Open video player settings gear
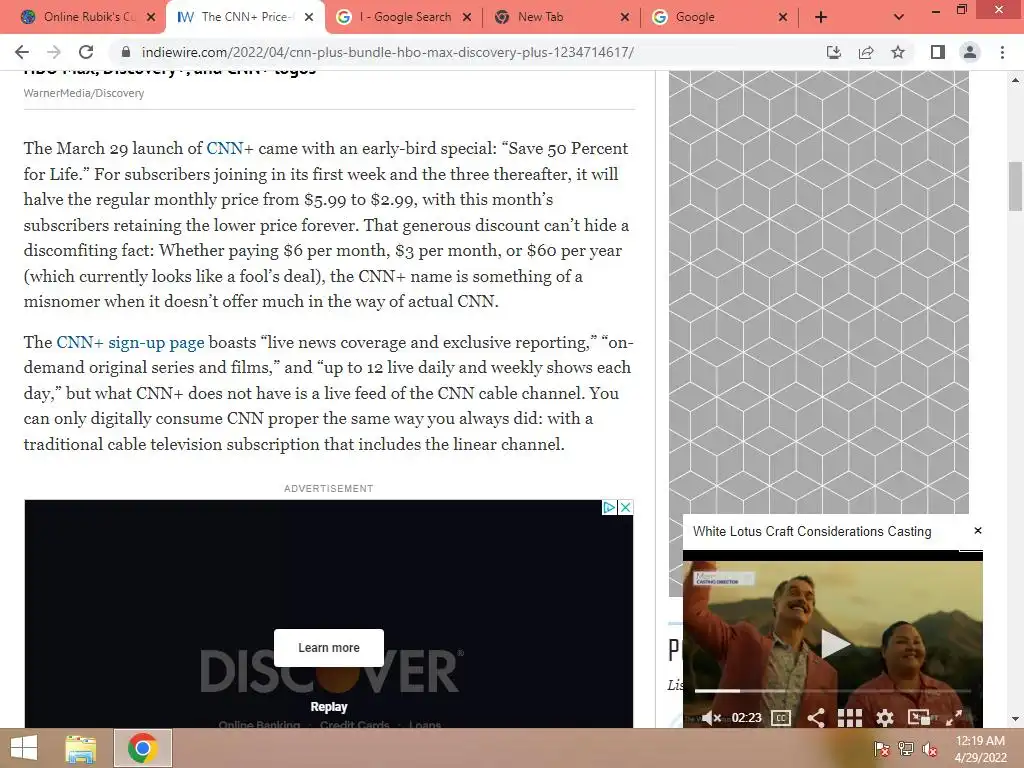The height and width of the screenshot is (768, 1024). pos(884,718)
